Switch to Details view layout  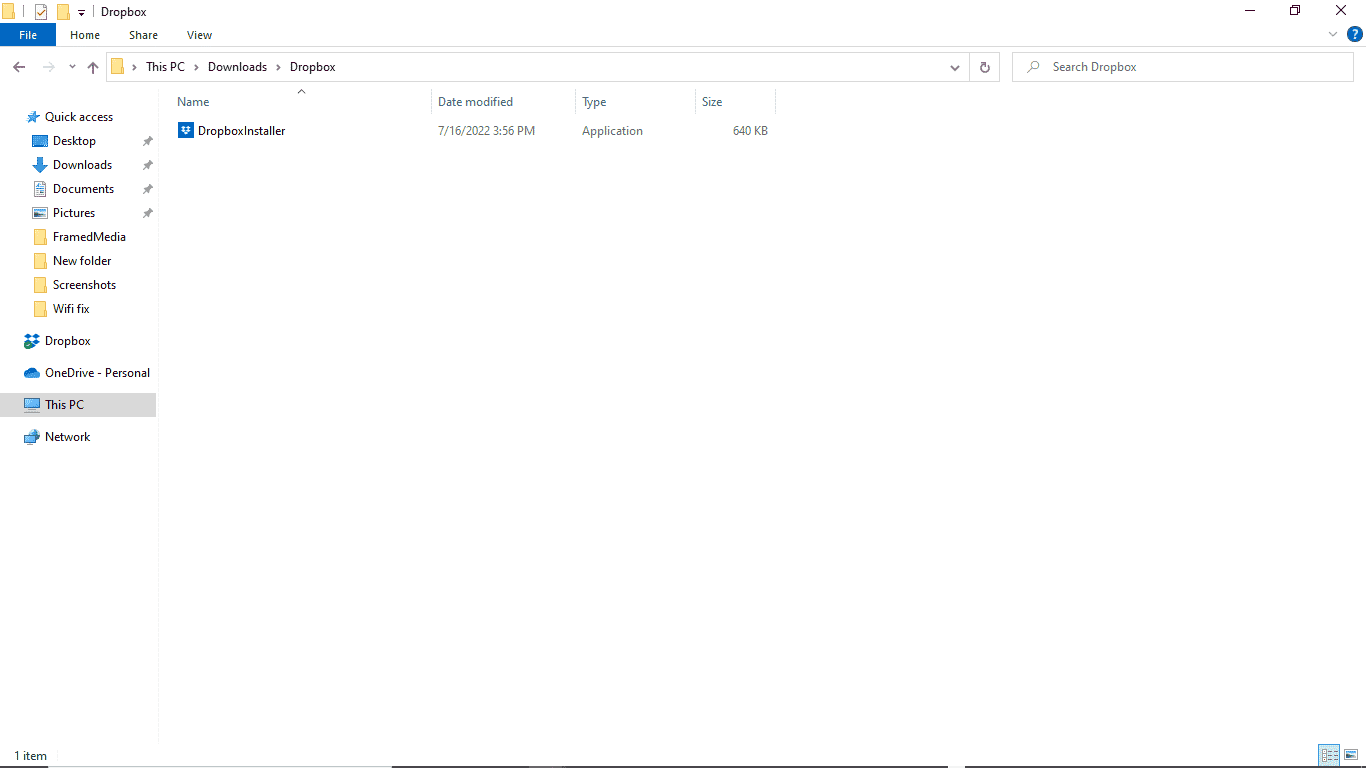point(1329,755)
